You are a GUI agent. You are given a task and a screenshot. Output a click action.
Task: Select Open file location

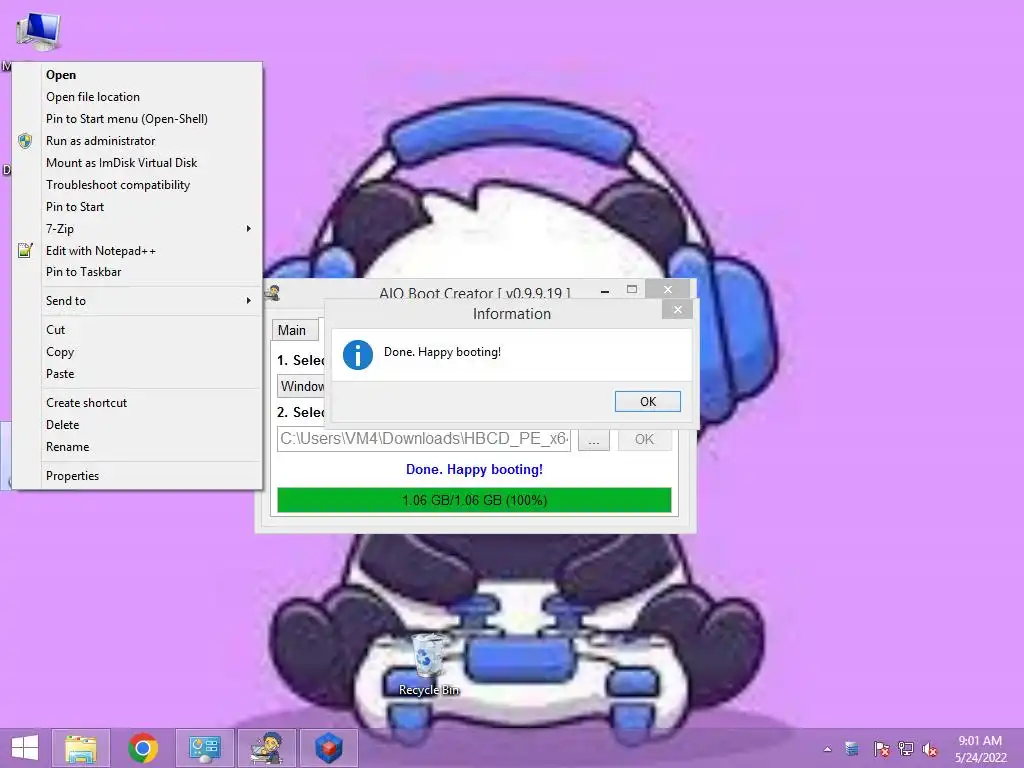138,97
